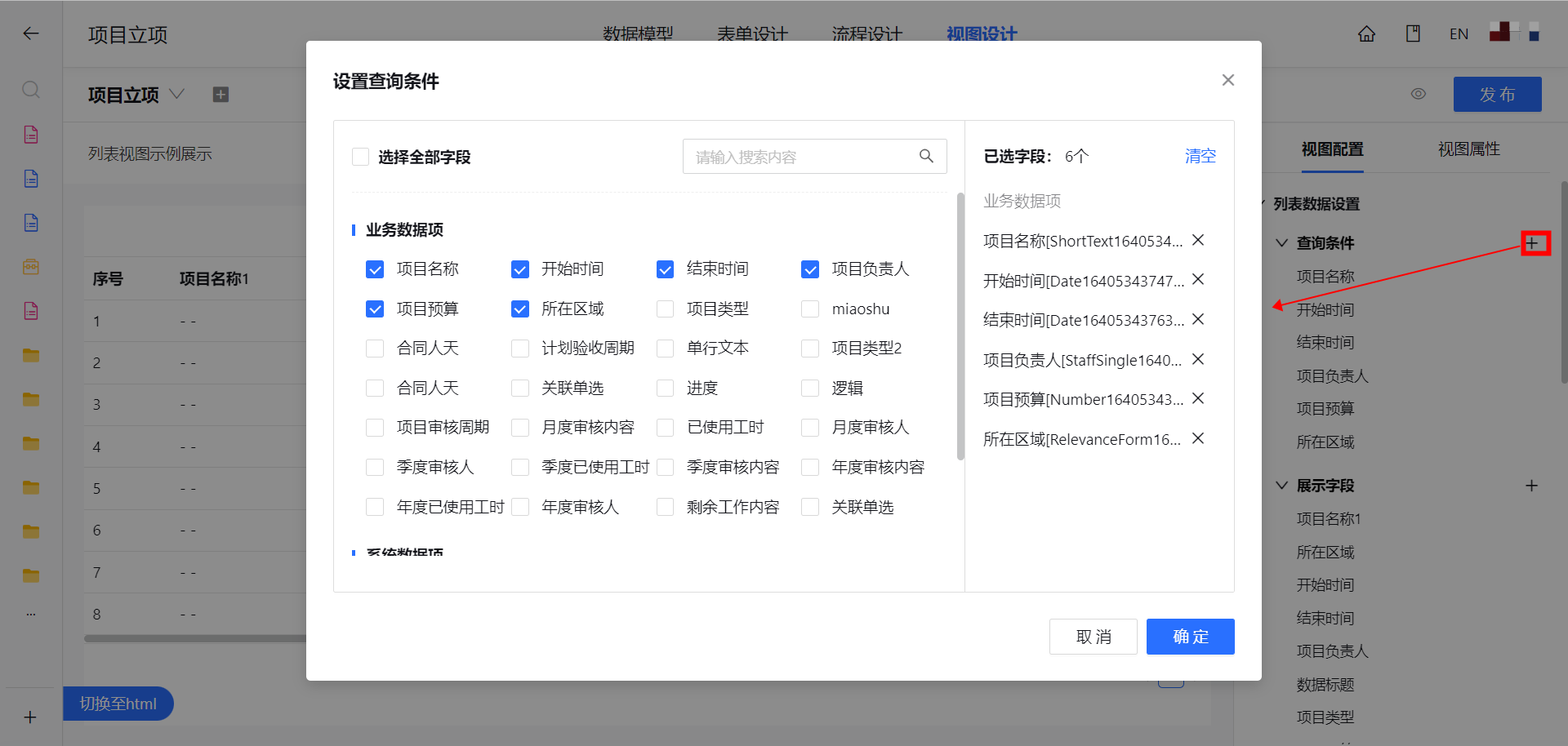Click the 切换至html button
Image resolution: width=1568 pixels, height=746 pixels.
pyautogui.click(x=118, y=704)
